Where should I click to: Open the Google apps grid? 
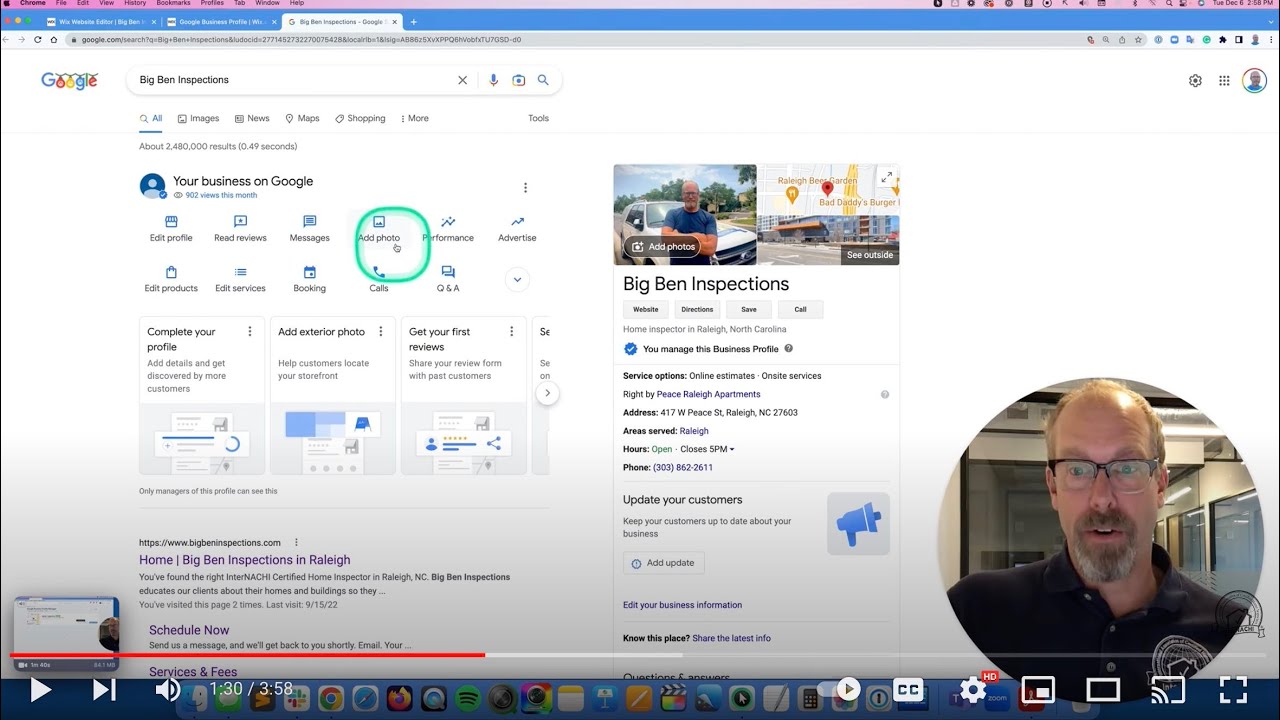point(1224,81)
